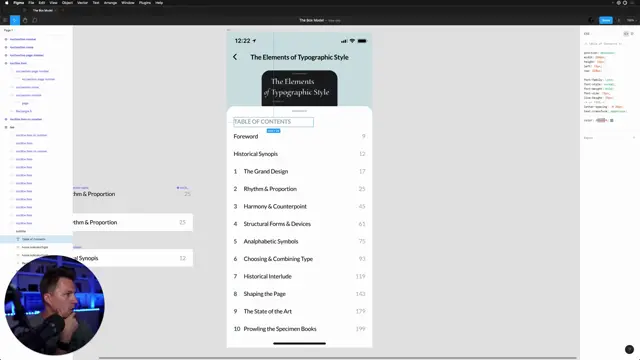Switch to The Box Model tab
Screen dimensions: 640x360
click(x=43, y=10)
